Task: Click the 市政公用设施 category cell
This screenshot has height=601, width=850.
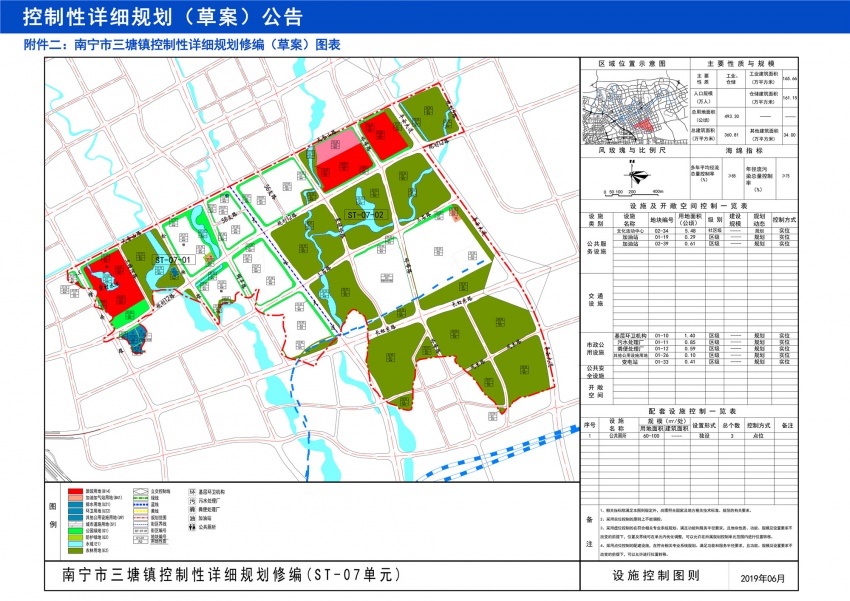Action: click(596, 348)
